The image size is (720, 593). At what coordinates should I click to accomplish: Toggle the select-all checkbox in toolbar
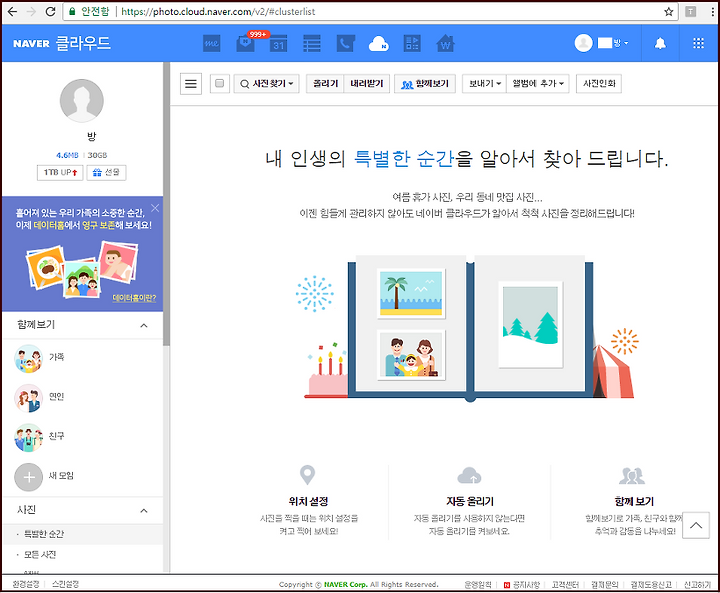(x=219, y=83)
